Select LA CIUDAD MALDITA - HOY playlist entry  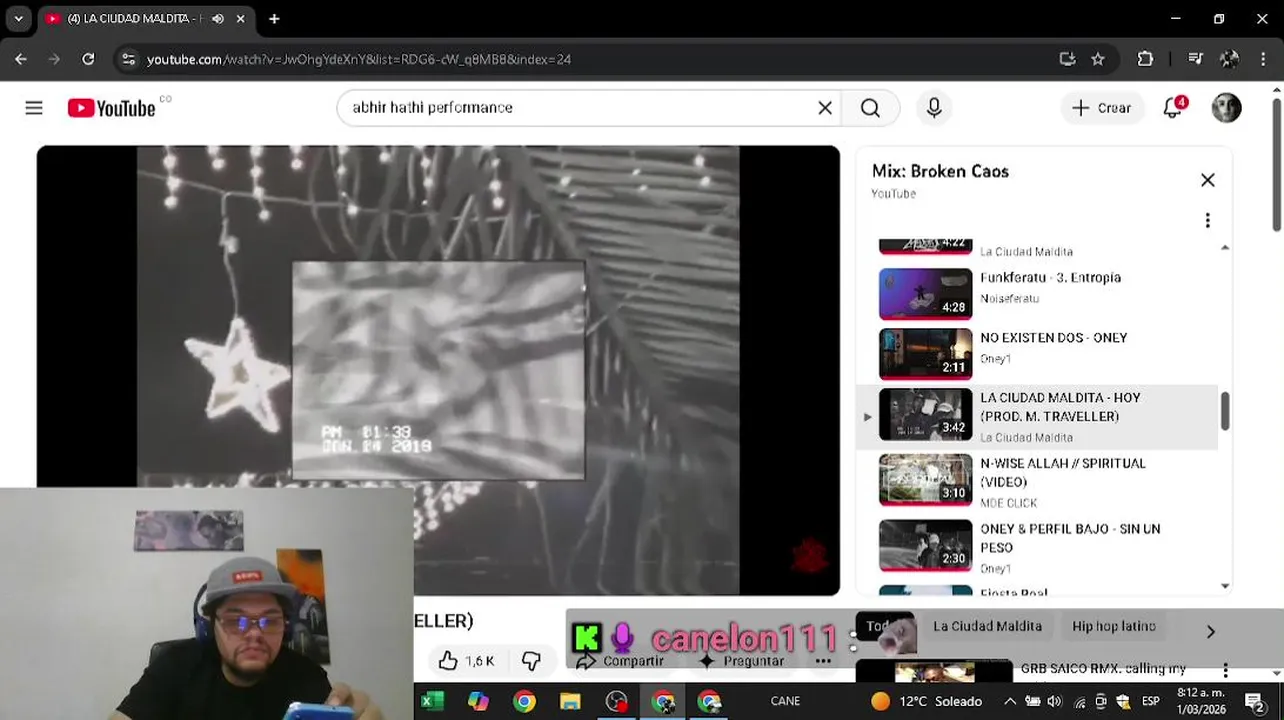1040,416
